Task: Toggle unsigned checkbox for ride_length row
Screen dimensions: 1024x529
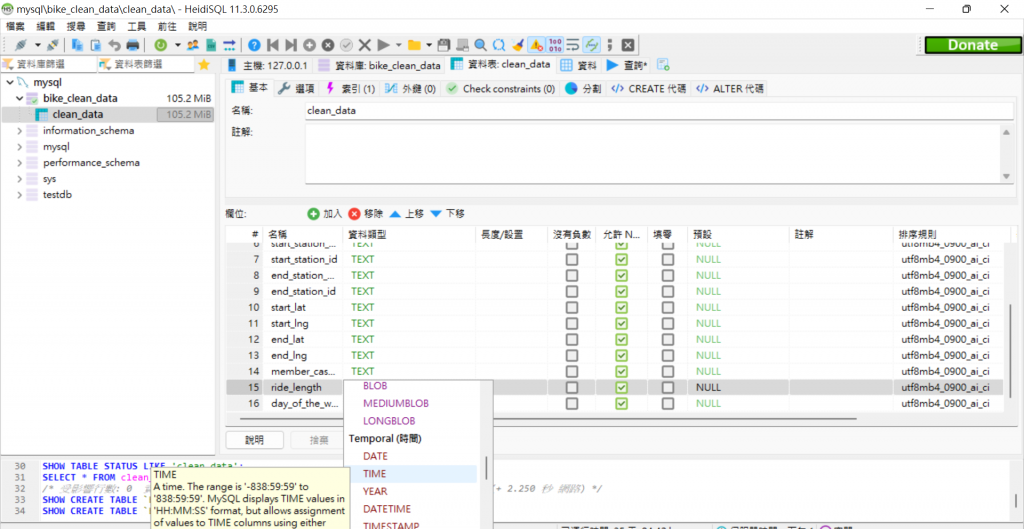Action: click(572, 387)
